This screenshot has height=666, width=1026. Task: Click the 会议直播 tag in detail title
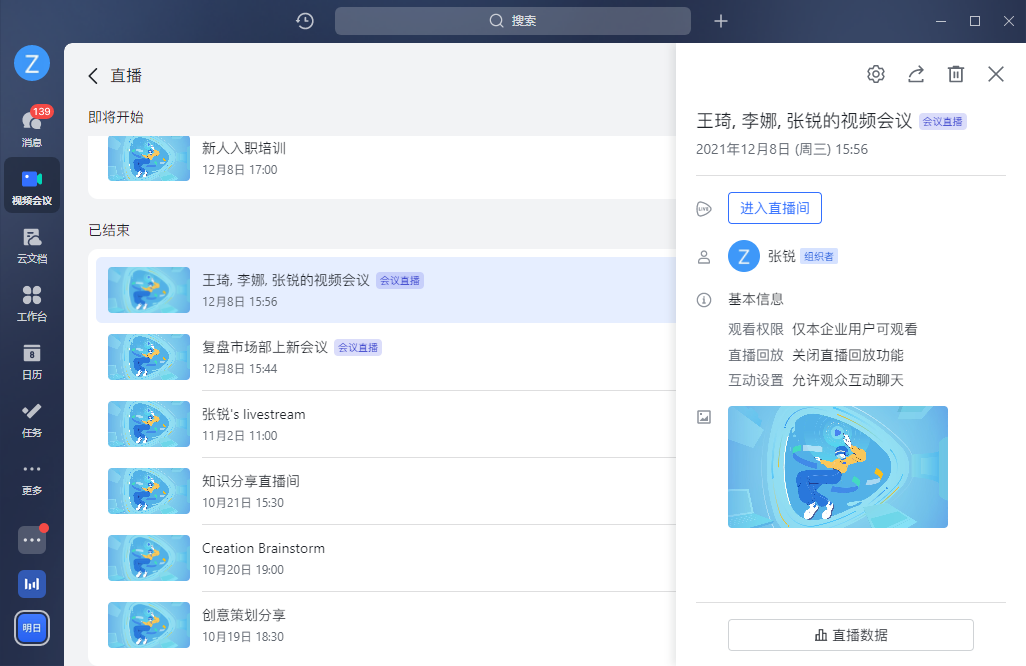coord(942,122)
